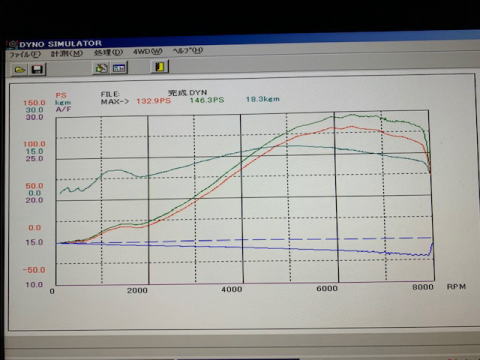Open the 処理(D) menu
Screen dimensions: 480x360
coord(108,52)
